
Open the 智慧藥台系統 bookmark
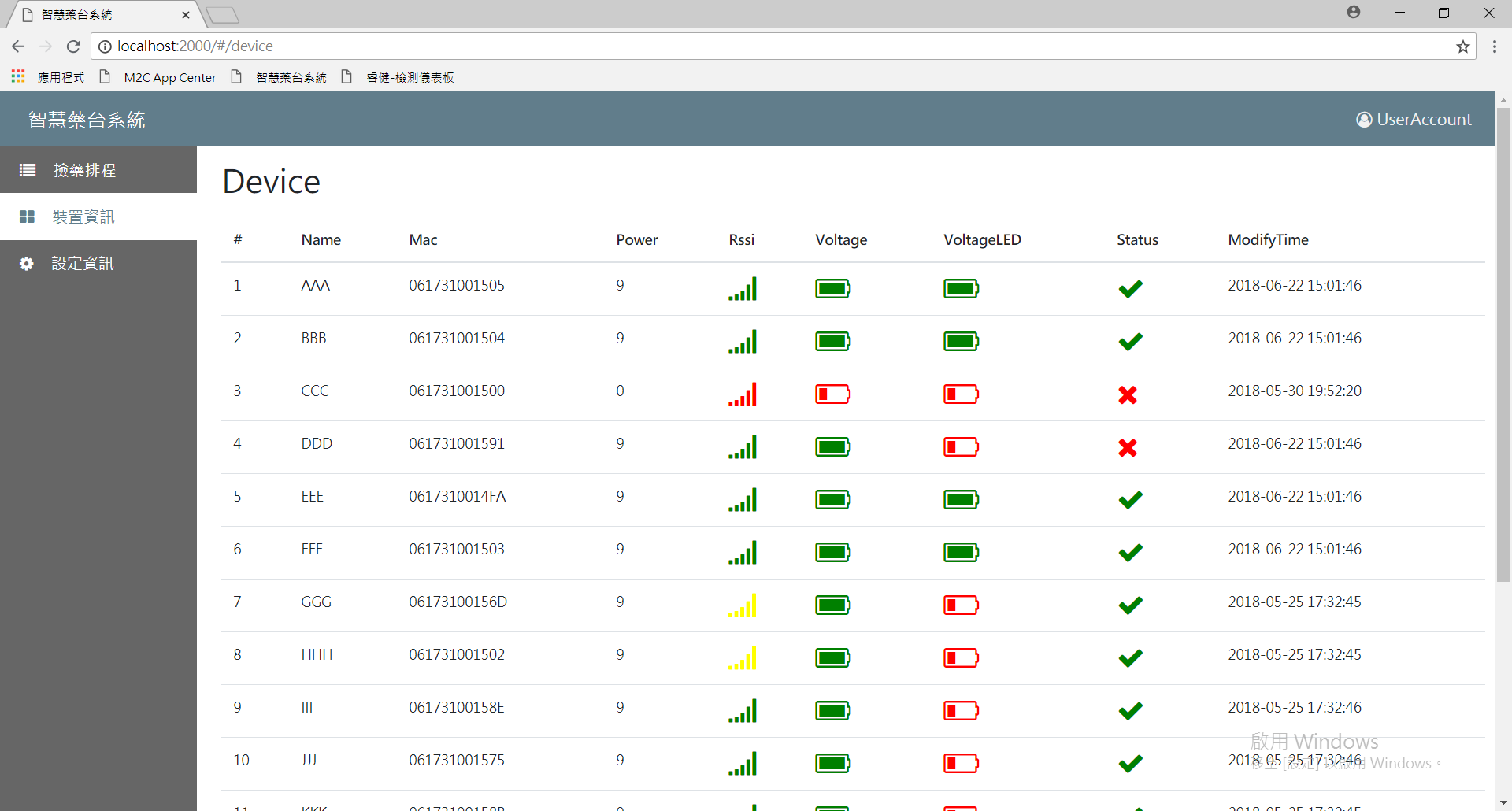(x=280, y=77)
